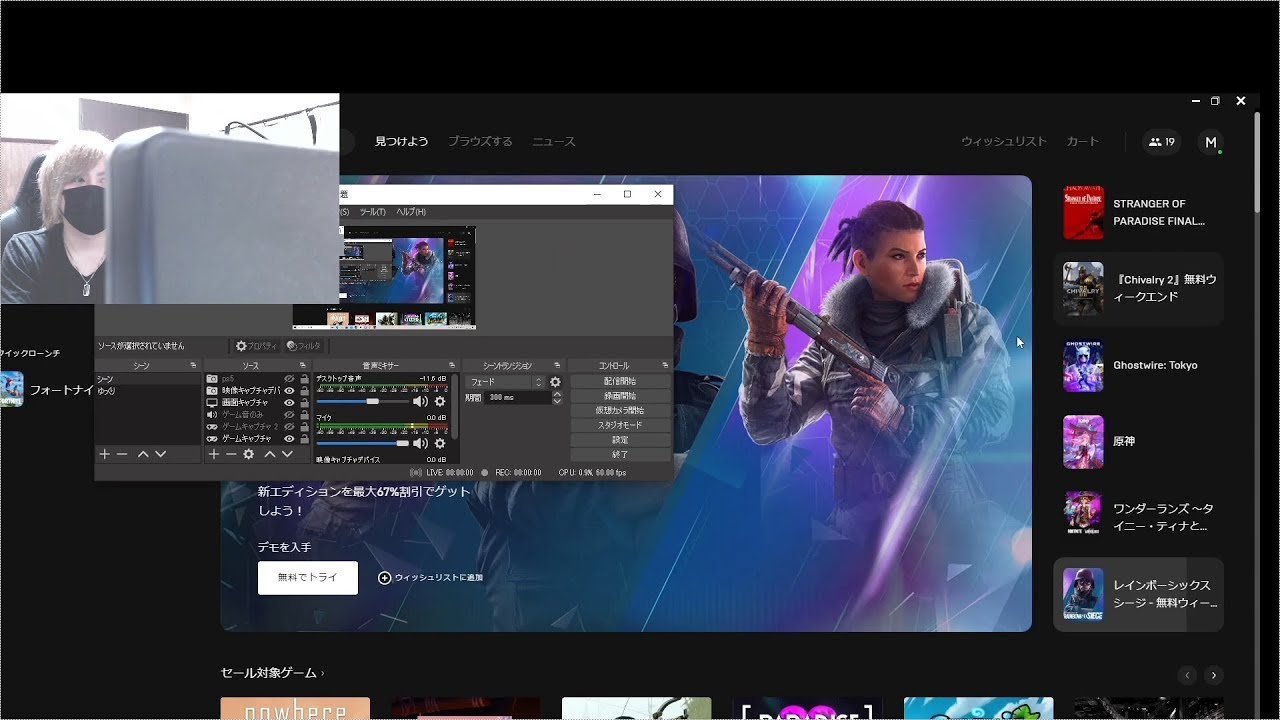This screenshot has width=1280, height=720.
Task: Increase the transition duration with the up stepper
Action: pyautogui.click(x=557, y=394)
